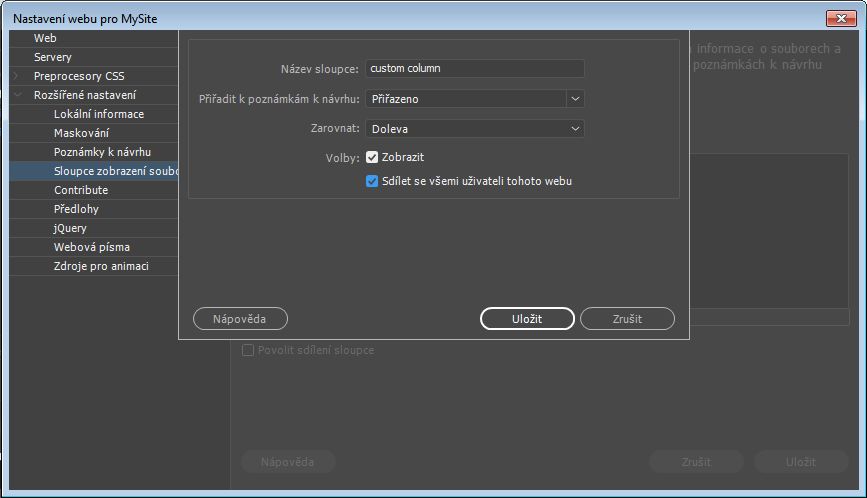
Task: Expand the Preprocesory CSS arrow
Action: [x=17, y=76]
